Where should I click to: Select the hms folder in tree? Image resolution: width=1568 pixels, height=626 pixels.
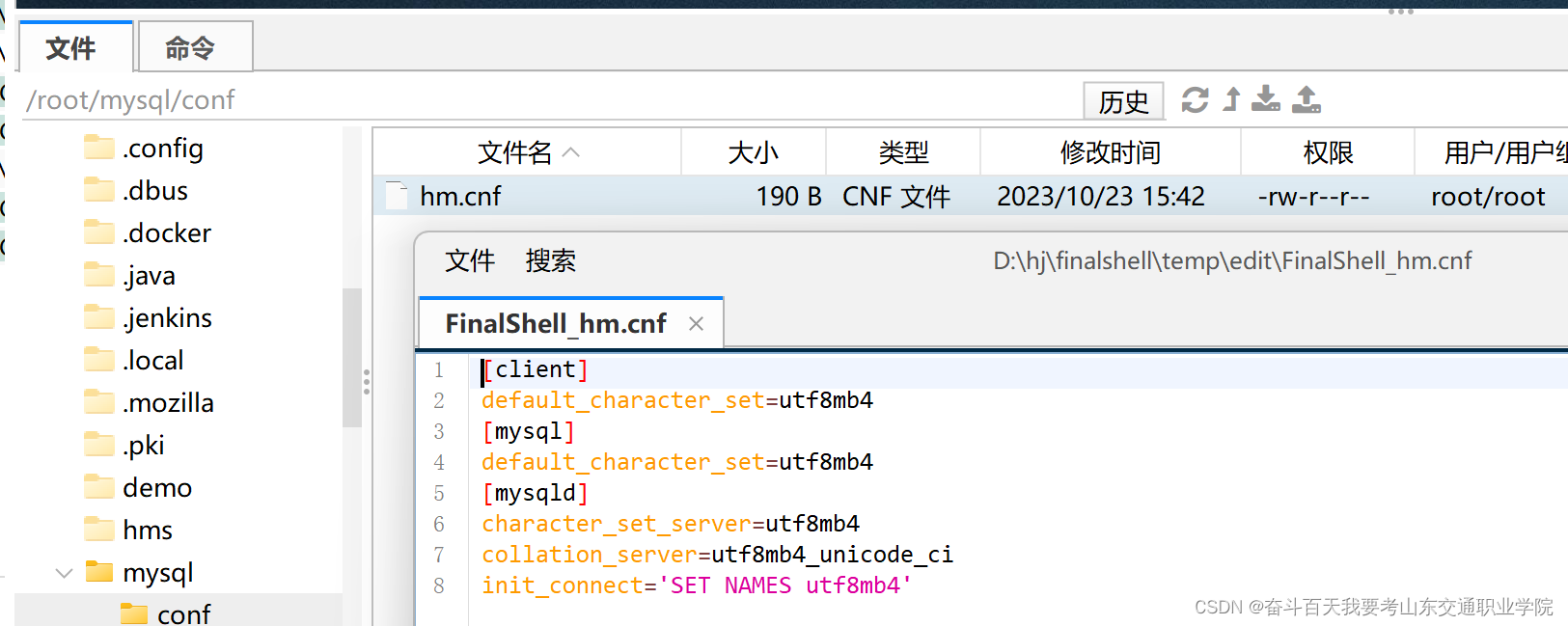148,530
